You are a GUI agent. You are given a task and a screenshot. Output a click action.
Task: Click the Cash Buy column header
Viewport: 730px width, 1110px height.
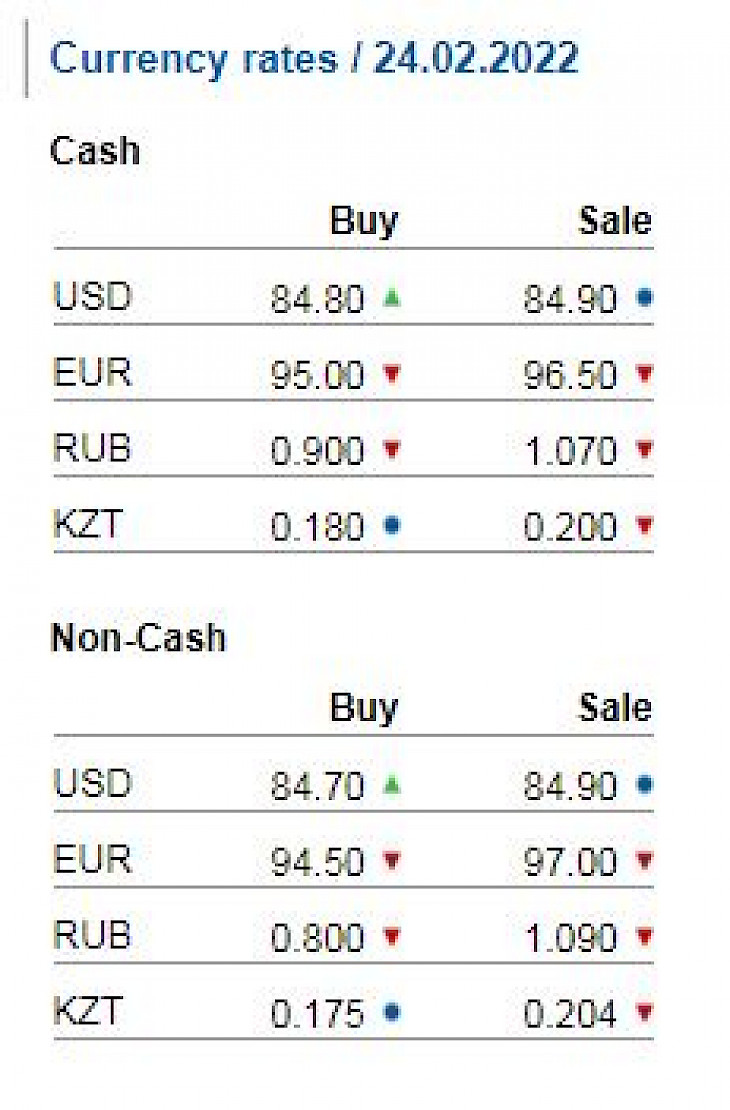click(364, 222)
